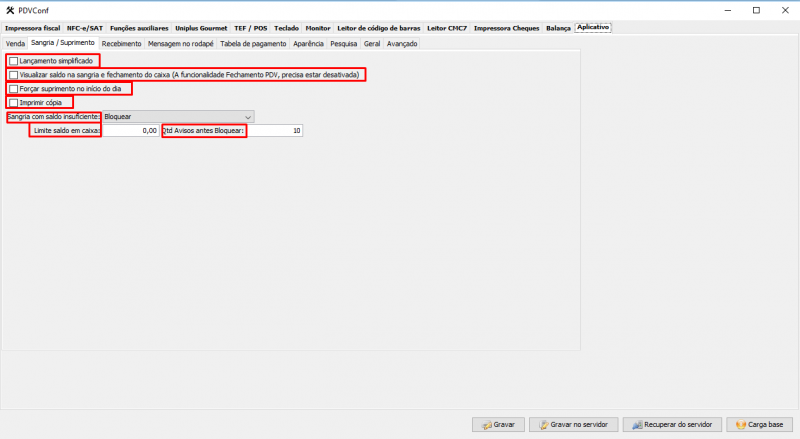Screen dimensions: 800x439
Task: Open the NFC-e/SAT tab
Action: [x=85, y=28]
